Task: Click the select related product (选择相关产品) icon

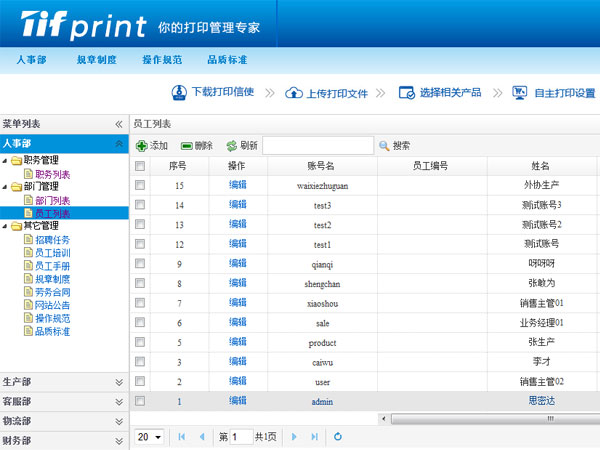Action: (x=407, y=92)
